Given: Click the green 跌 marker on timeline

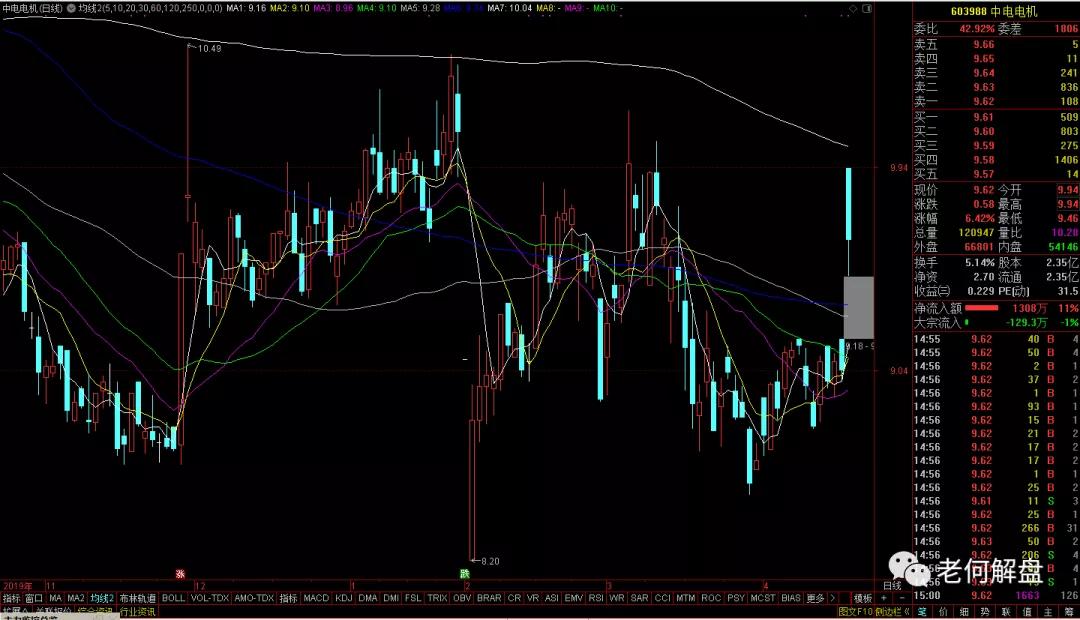Looking at the screenshot, I should (x=465, y=574).
